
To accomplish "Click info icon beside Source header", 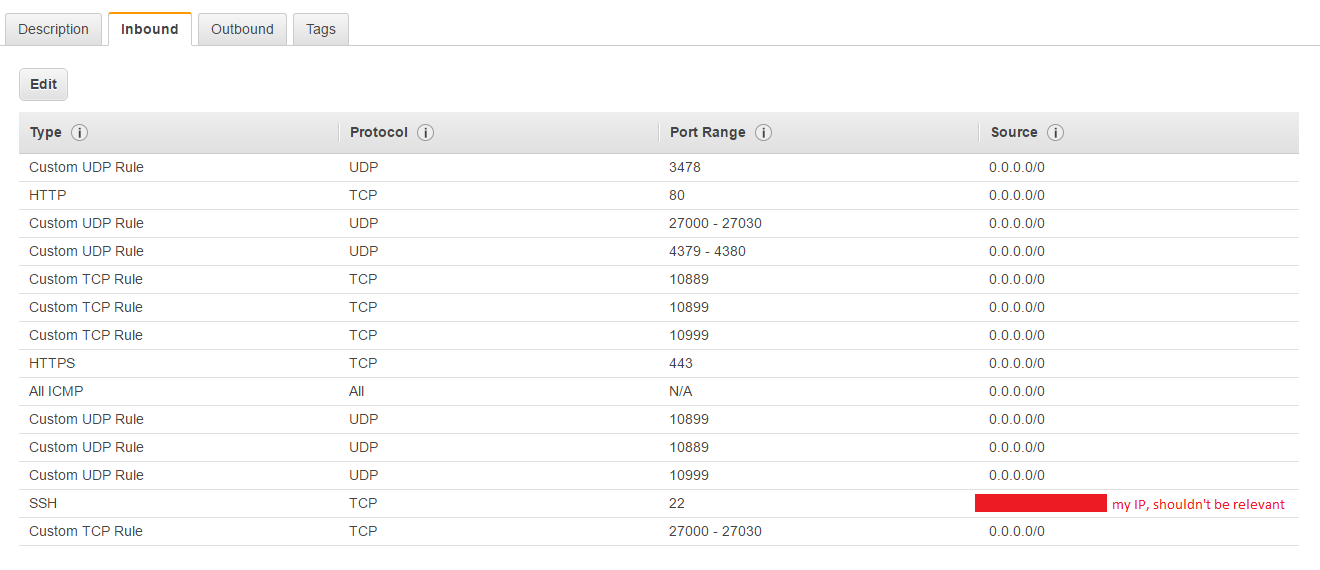I will click(1055, 133).
